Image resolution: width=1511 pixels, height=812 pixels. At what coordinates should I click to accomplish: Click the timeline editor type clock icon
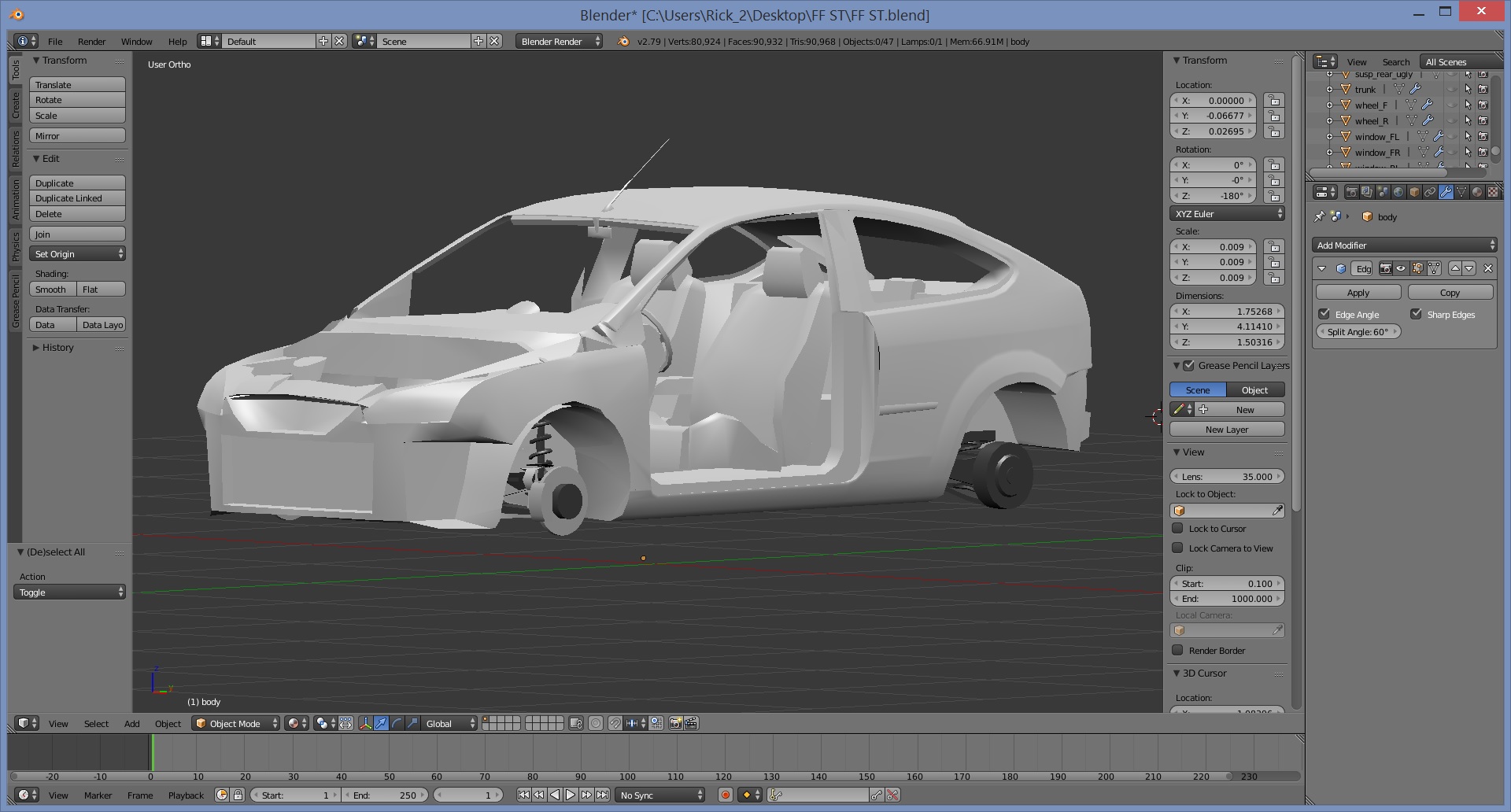click(27, 795)
